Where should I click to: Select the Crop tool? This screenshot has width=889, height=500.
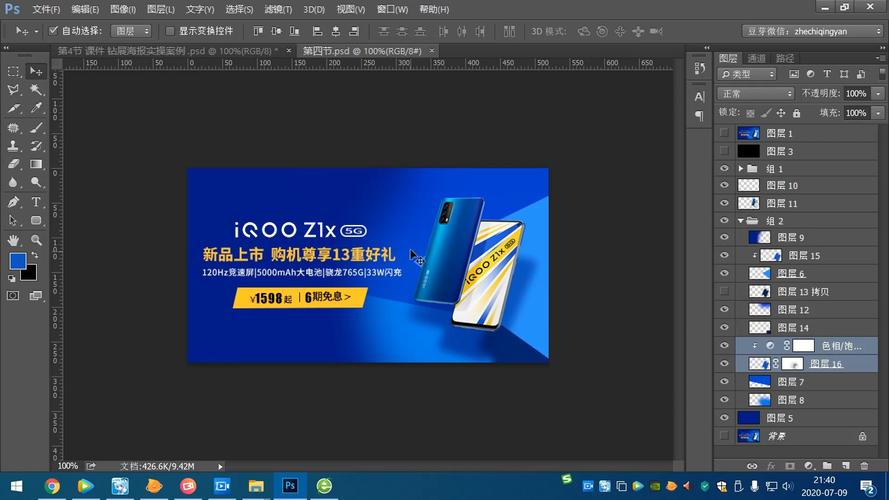click(14, 108)
